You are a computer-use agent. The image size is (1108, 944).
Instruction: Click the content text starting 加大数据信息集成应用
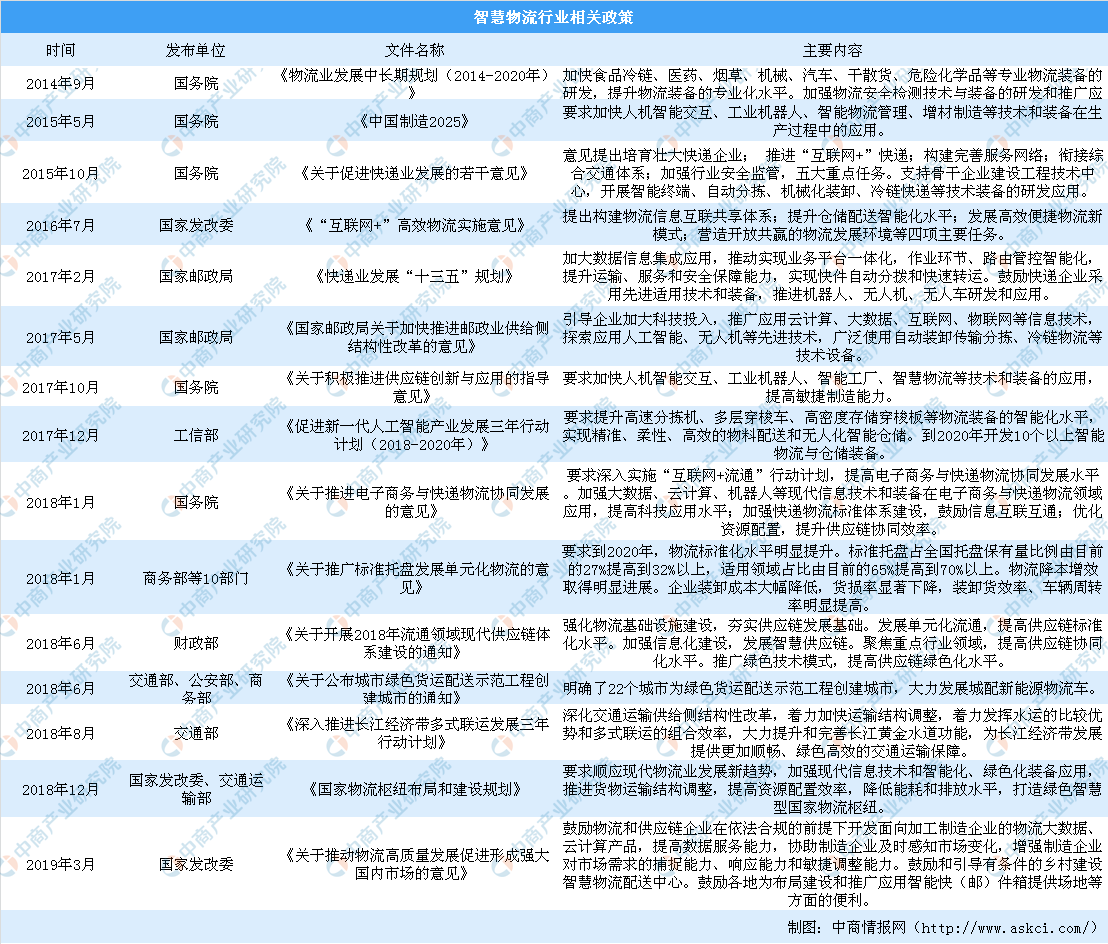(832, 276)
